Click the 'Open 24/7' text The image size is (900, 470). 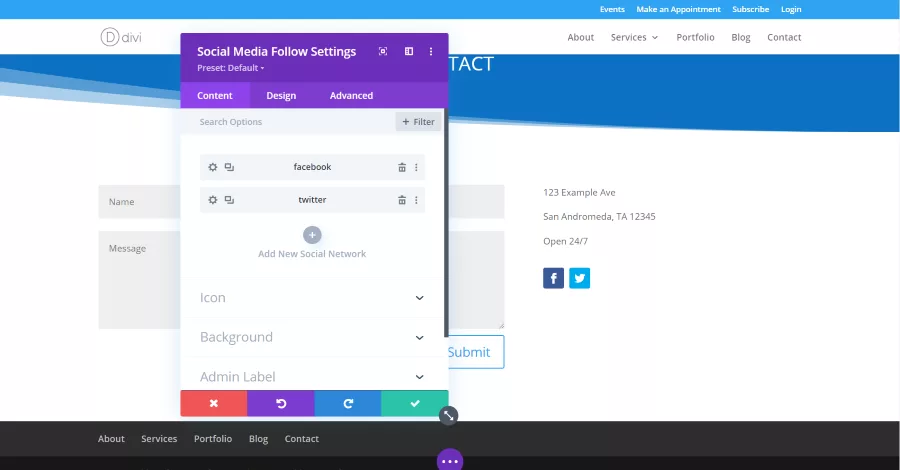pos(565,241)
